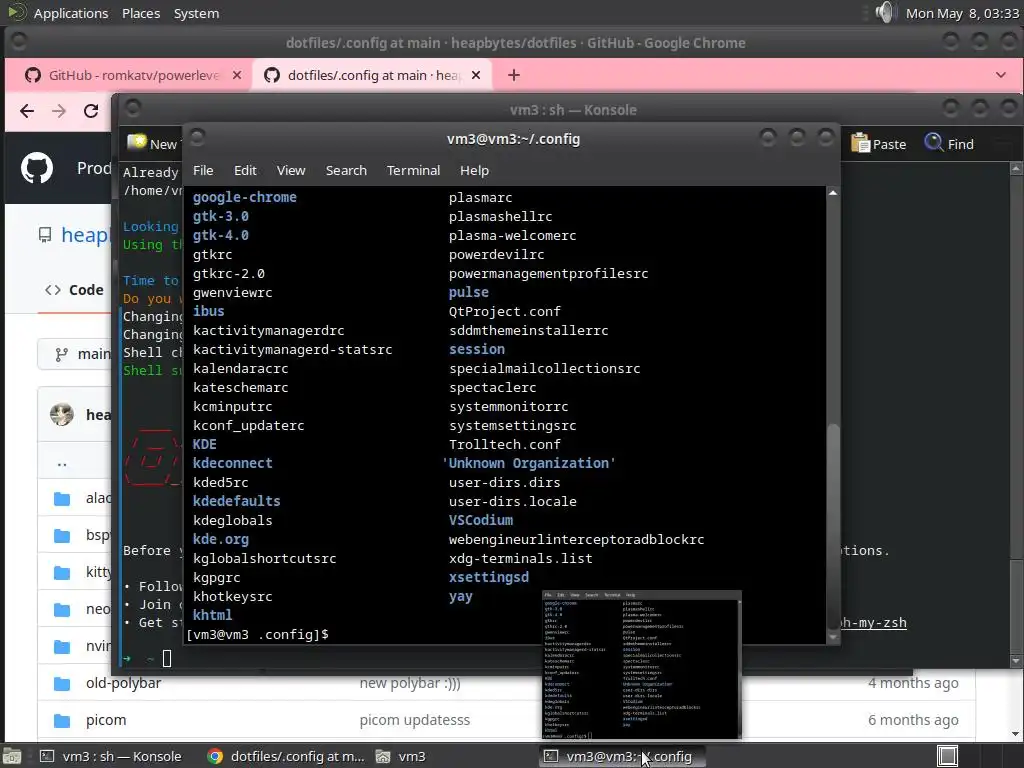This screenshot has width=1024, height=768.
Task: Open the picom folder on GitHub
Action: [x=106, y=720]
